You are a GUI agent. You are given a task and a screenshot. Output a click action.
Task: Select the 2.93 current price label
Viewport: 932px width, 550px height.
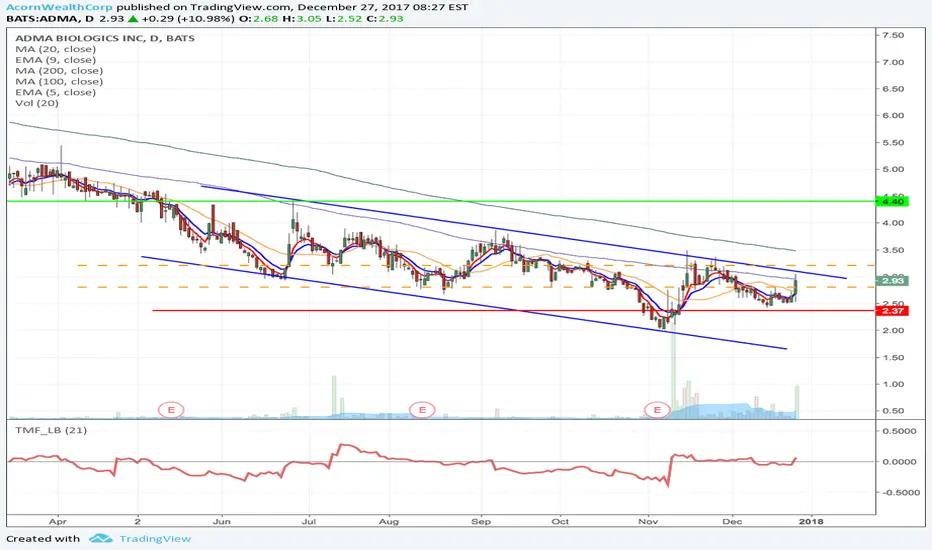point(893,281)
